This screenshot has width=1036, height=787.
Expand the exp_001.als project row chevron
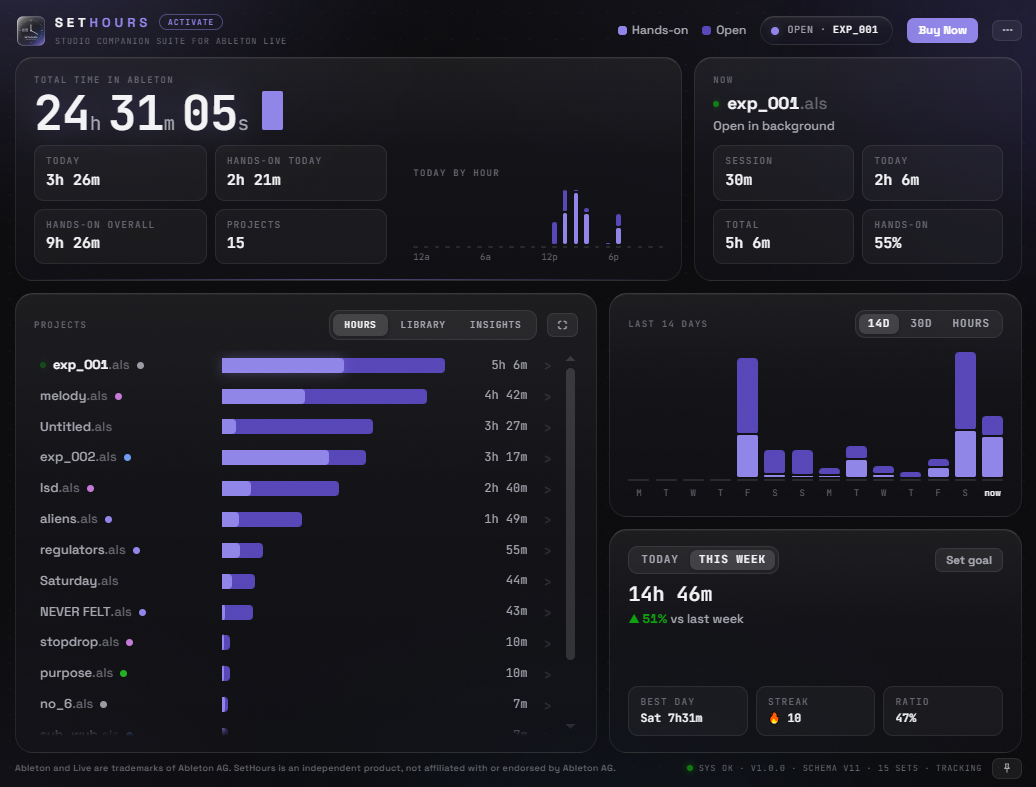point(547,365)
